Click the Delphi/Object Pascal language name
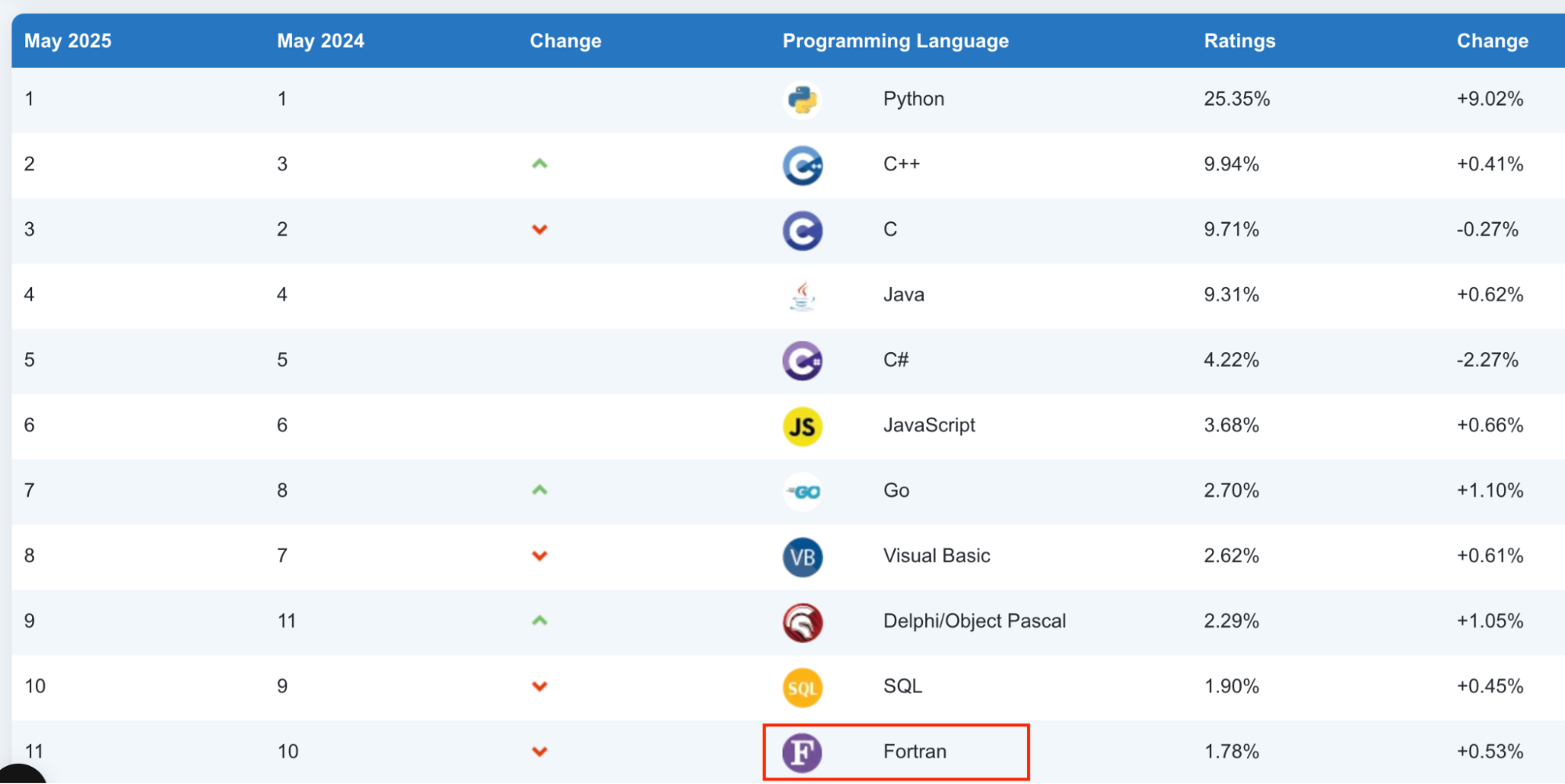 click(x=974, y=621)
